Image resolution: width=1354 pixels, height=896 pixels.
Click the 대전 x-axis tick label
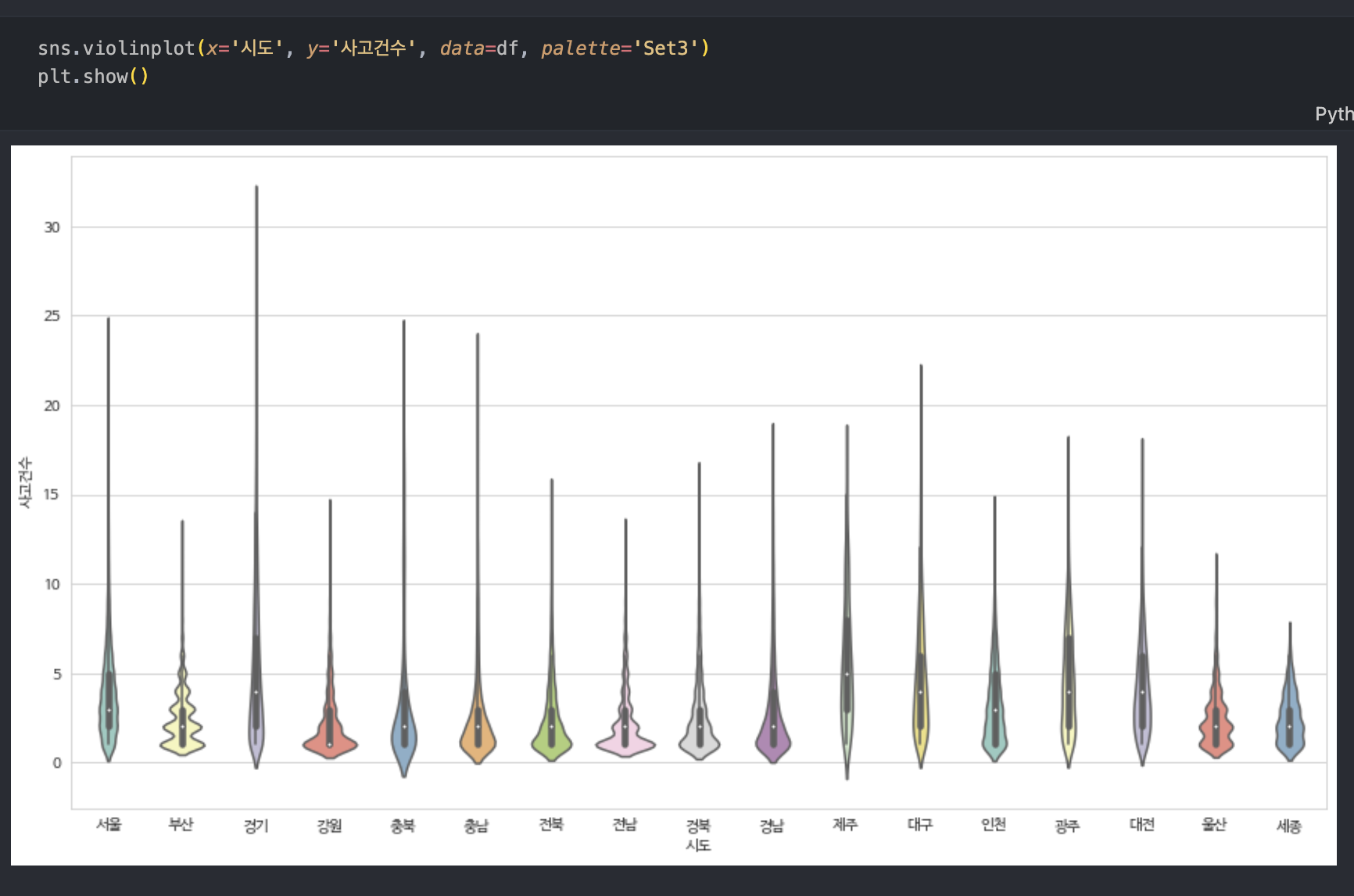click(x=1142, y=824)
